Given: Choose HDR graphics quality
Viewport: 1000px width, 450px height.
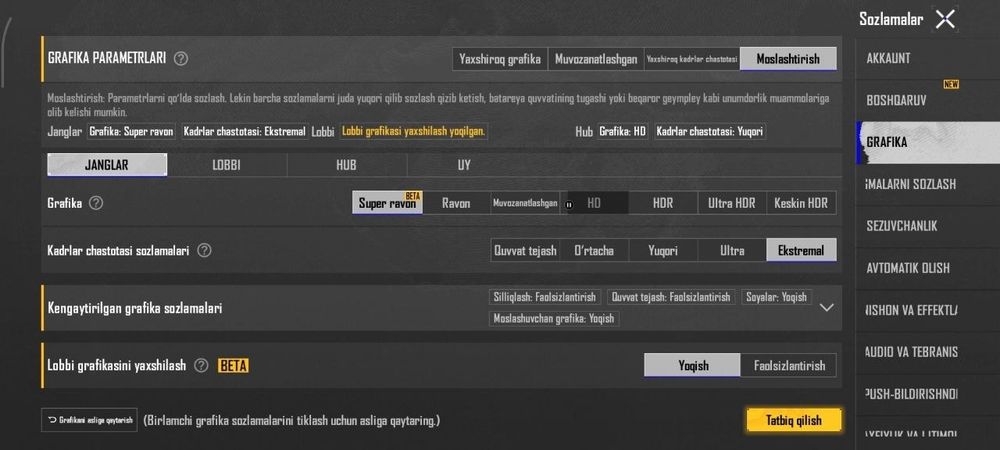Looking at the screenshot, I should point(663,203).
